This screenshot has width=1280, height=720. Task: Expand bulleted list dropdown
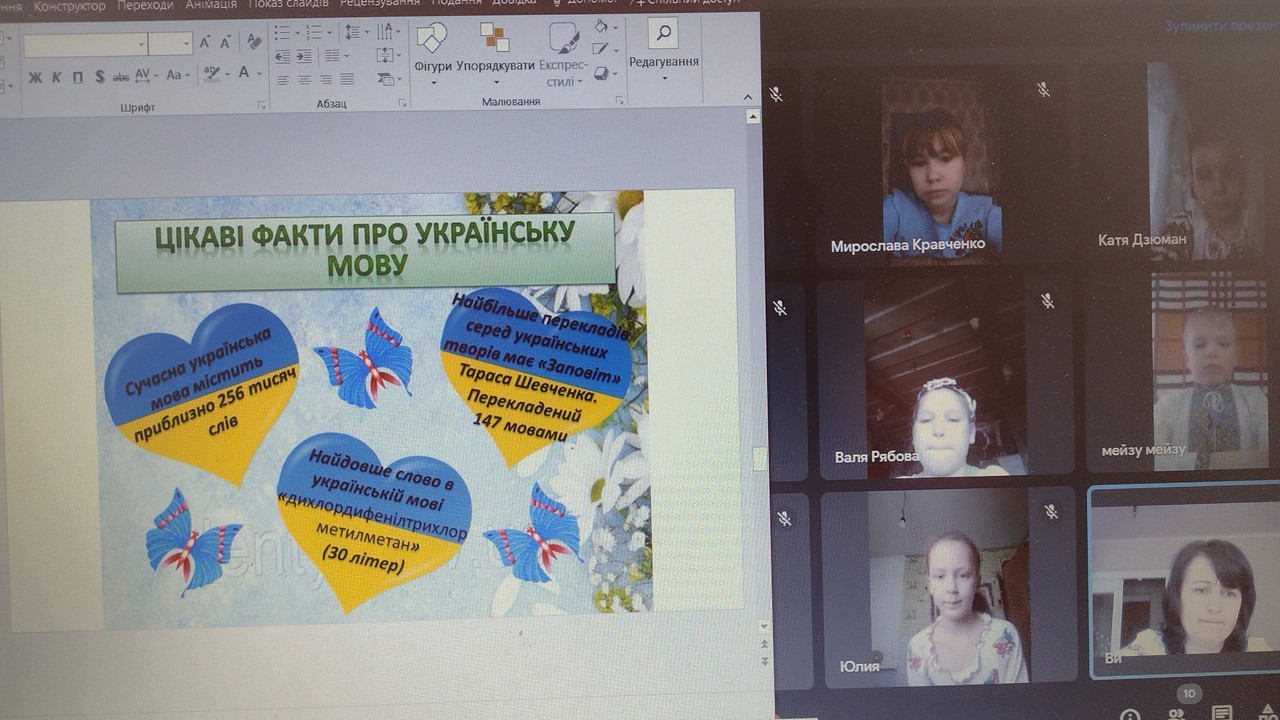coord(298,32)
